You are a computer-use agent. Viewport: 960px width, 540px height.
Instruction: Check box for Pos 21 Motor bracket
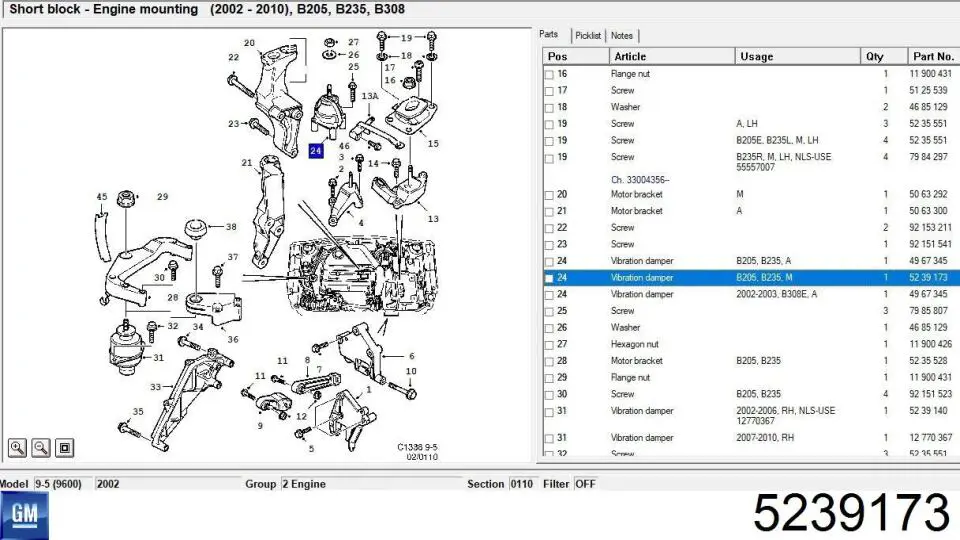click(549, 212)
